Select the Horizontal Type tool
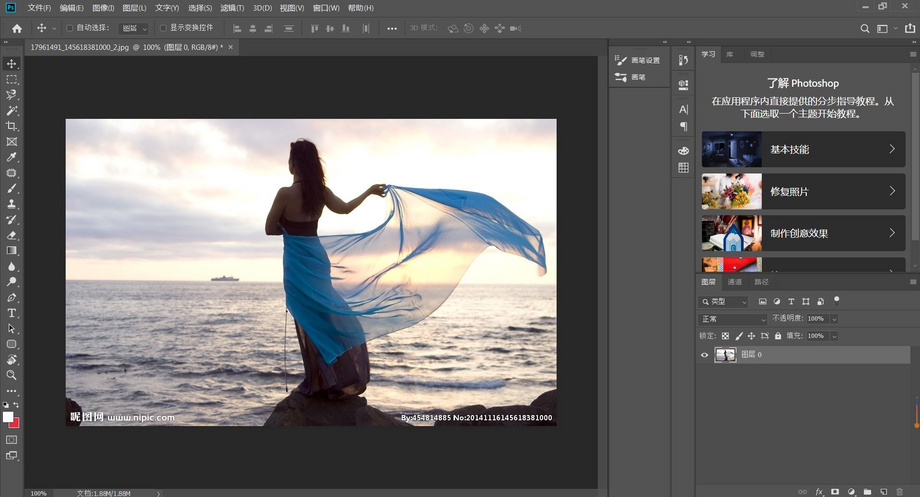 12,313
